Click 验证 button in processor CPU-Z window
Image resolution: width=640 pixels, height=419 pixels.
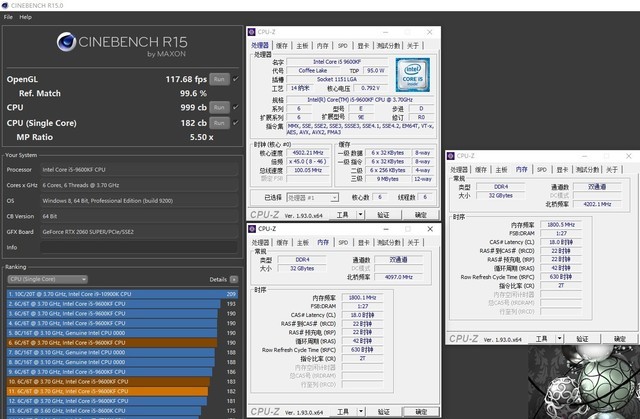pyautogui.click(x=383, y=215)
